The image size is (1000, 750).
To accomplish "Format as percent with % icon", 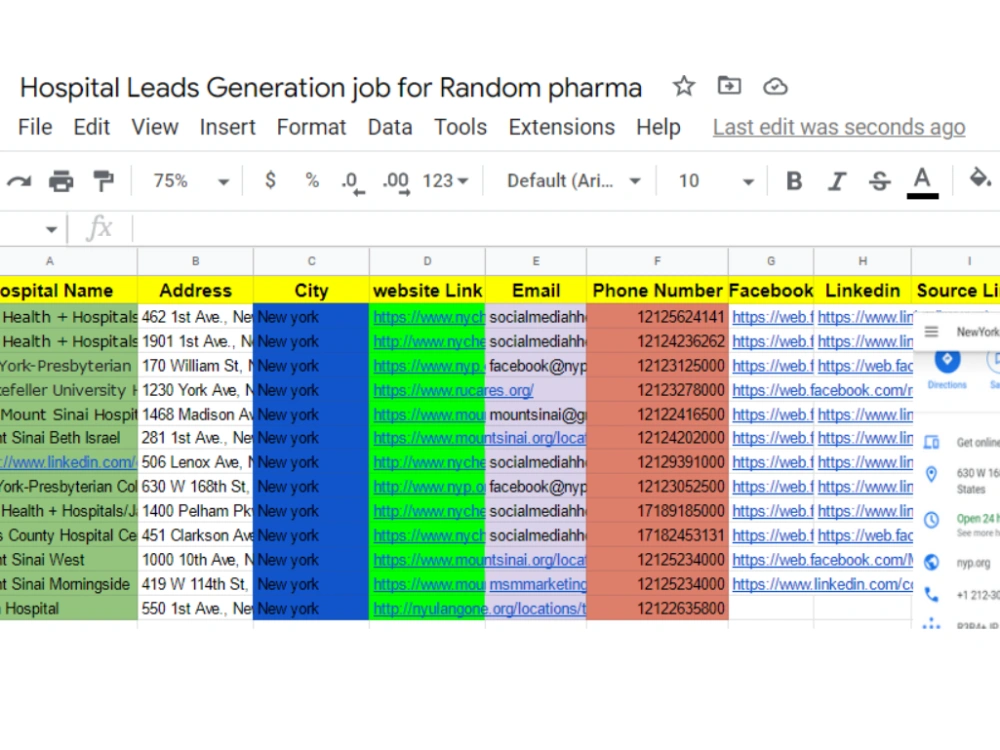I will 312,180.
